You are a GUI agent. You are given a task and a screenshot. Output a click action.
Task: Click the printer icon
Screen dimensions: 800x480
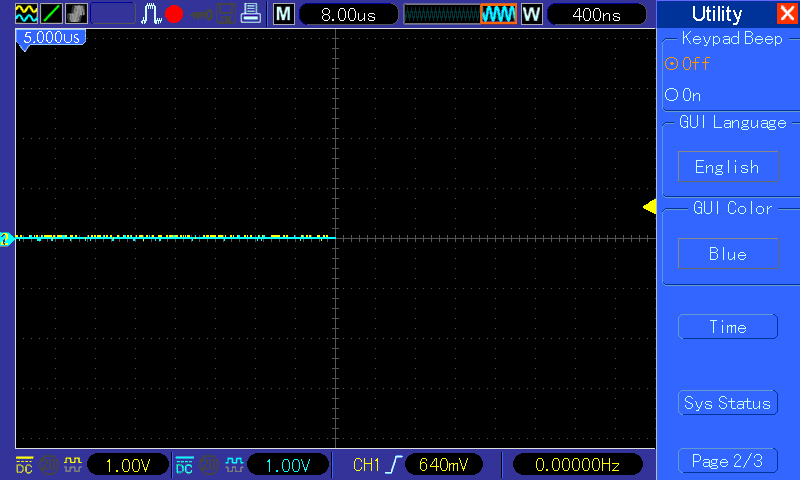[x=251, y=13]
